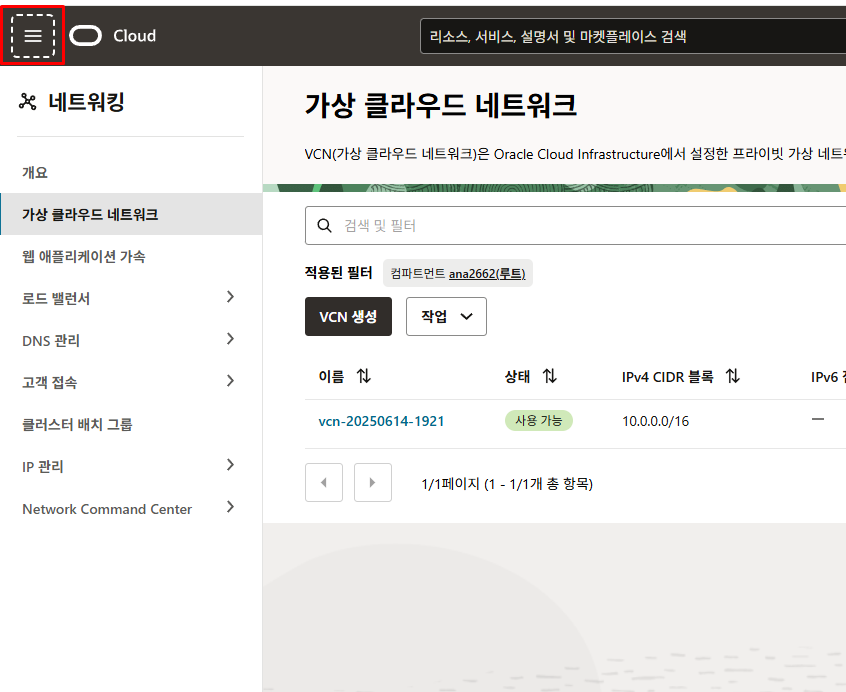
Task: Sort table by 상태 column
Action: (549, 376)
